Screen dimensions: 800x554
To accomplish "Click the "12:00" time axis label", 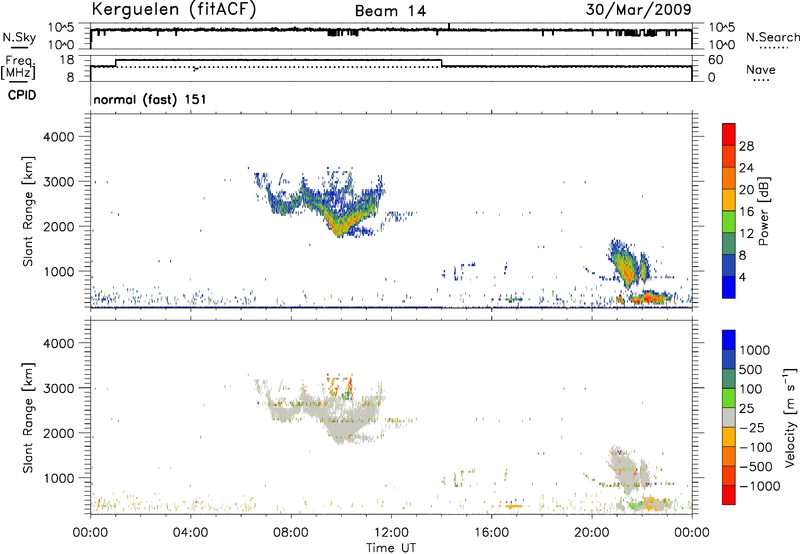I will point(391,533).
